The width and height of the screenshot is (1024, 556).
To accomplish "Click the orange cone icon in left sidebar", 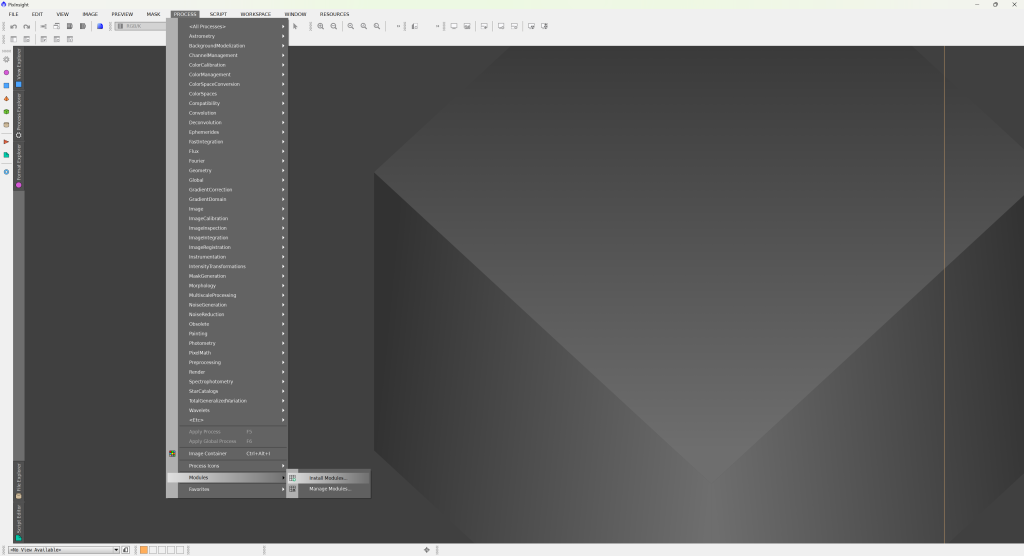I will click(x=6, y=99).
